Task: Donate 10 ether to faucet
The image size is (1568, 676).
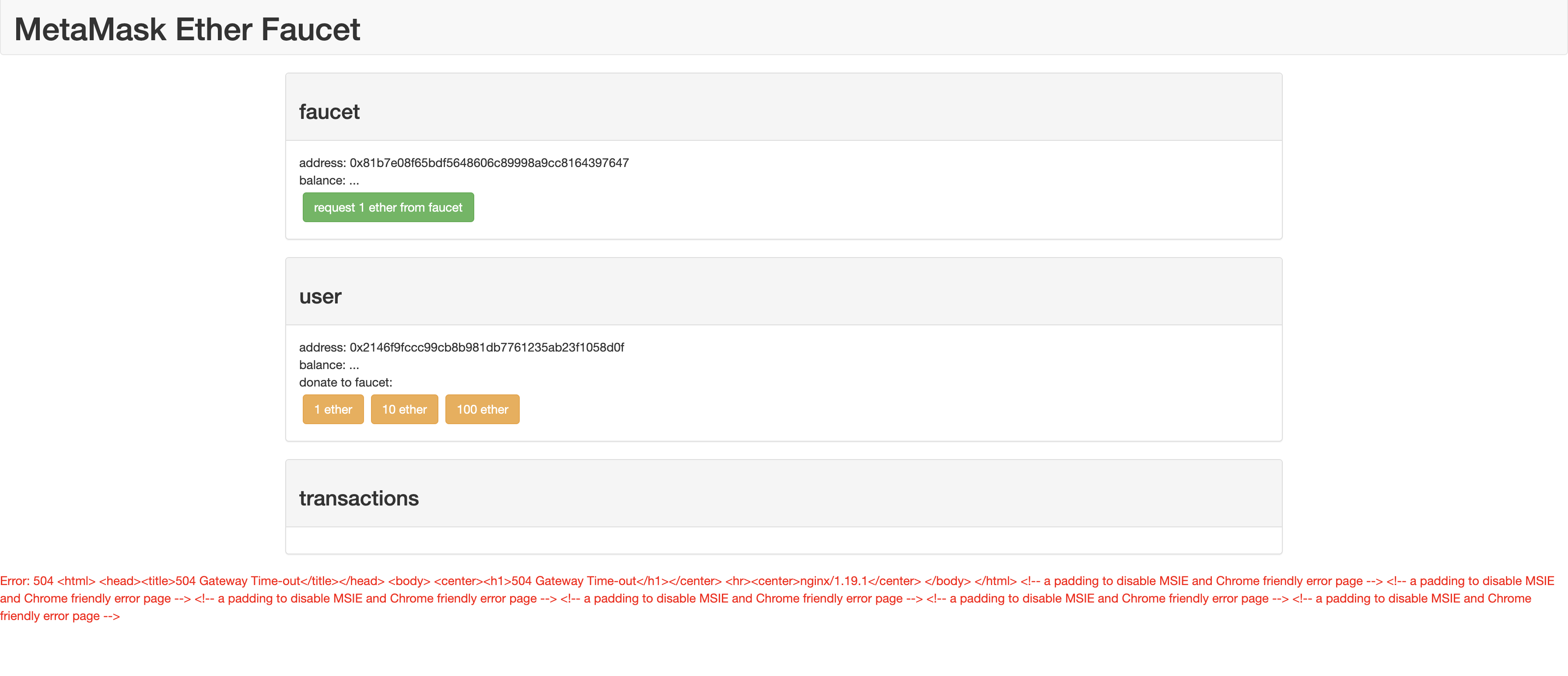Action: [x=404, y=410]
